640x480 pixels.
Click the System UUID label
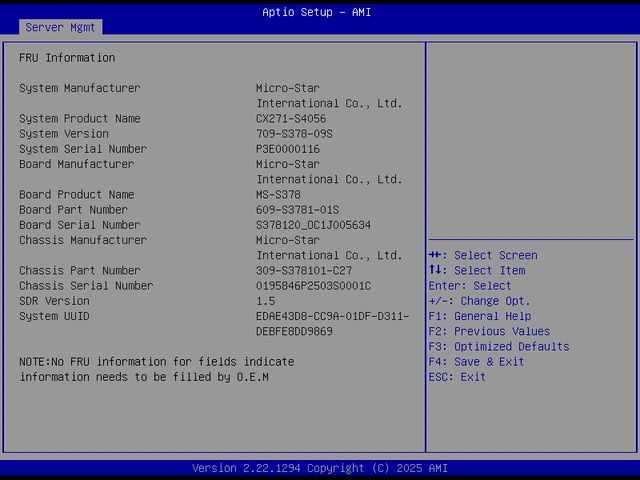(54, 316)
